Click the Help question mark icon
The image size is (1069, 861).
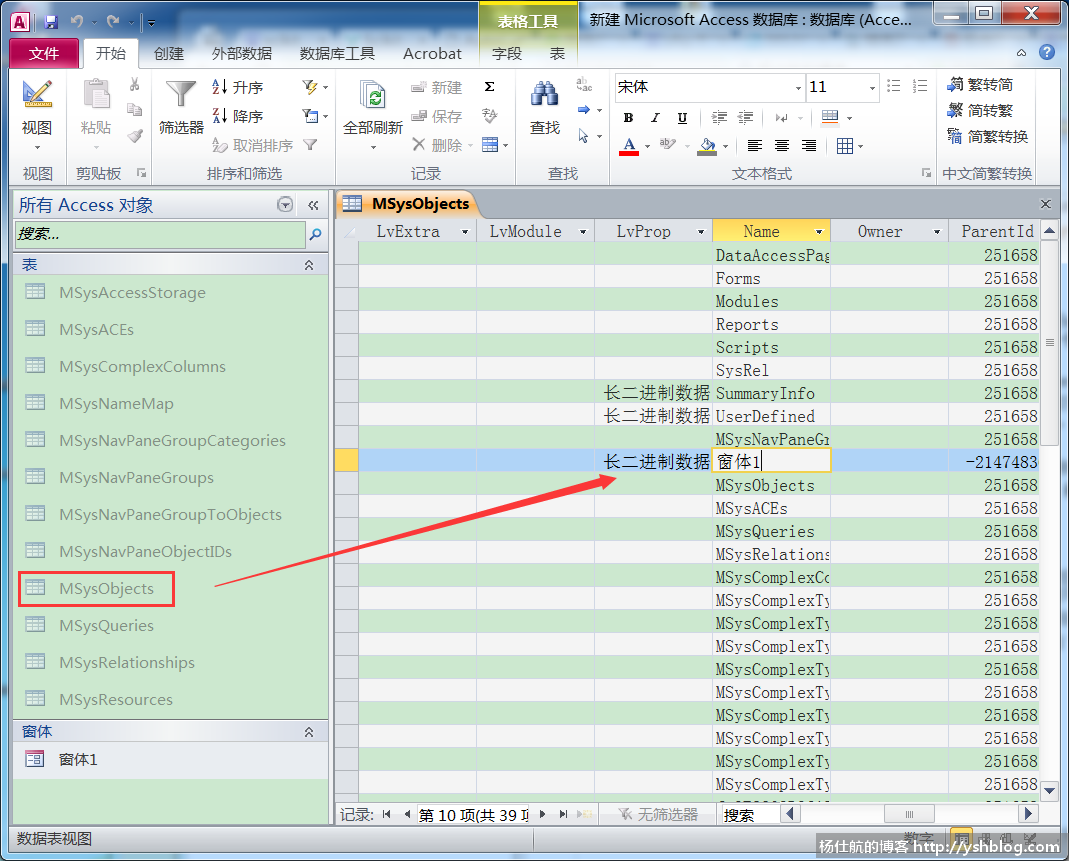tap(1047, 52)
